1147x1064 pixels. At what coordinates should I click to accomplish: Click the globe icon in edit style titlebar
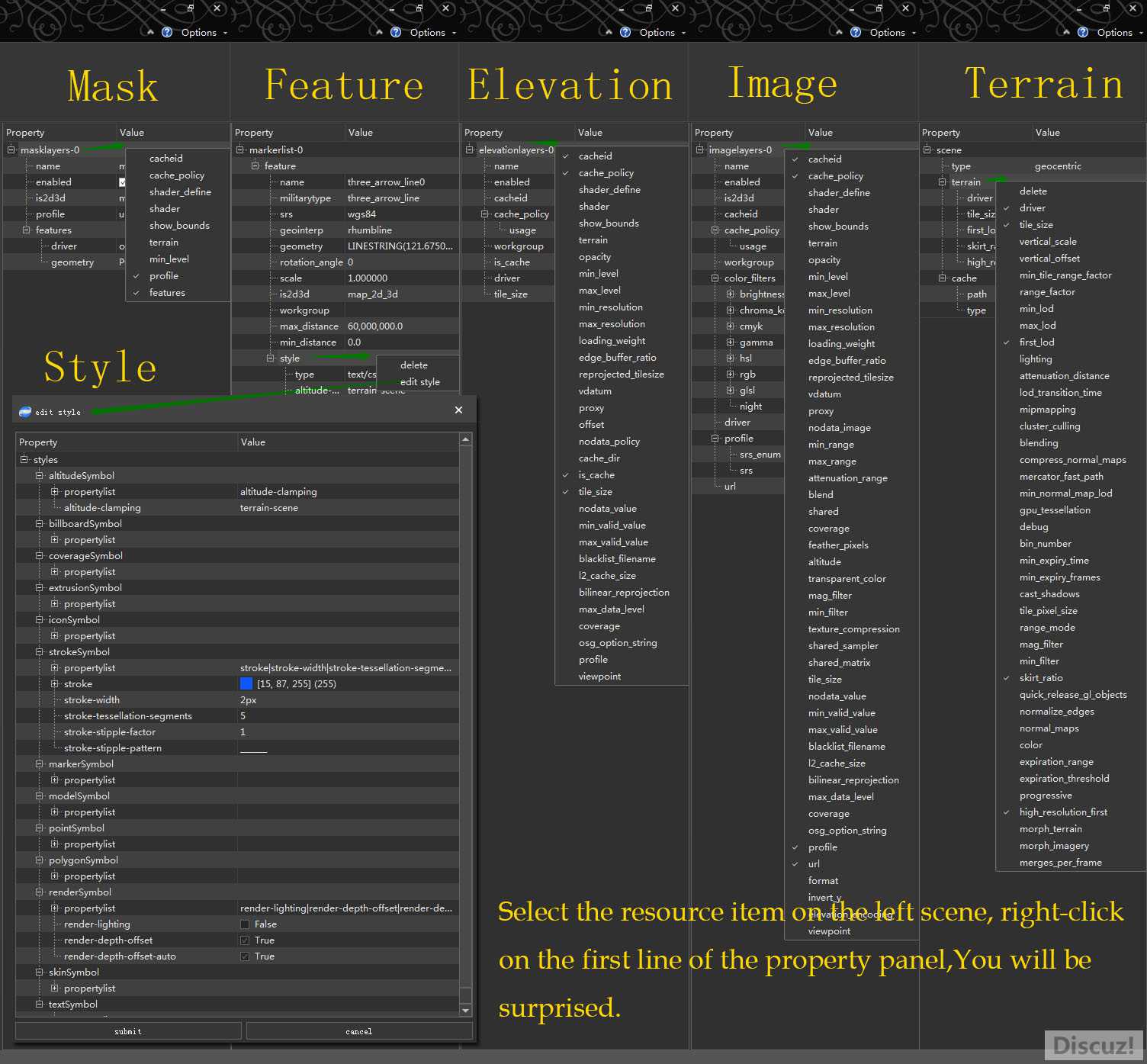pos(25,412)
